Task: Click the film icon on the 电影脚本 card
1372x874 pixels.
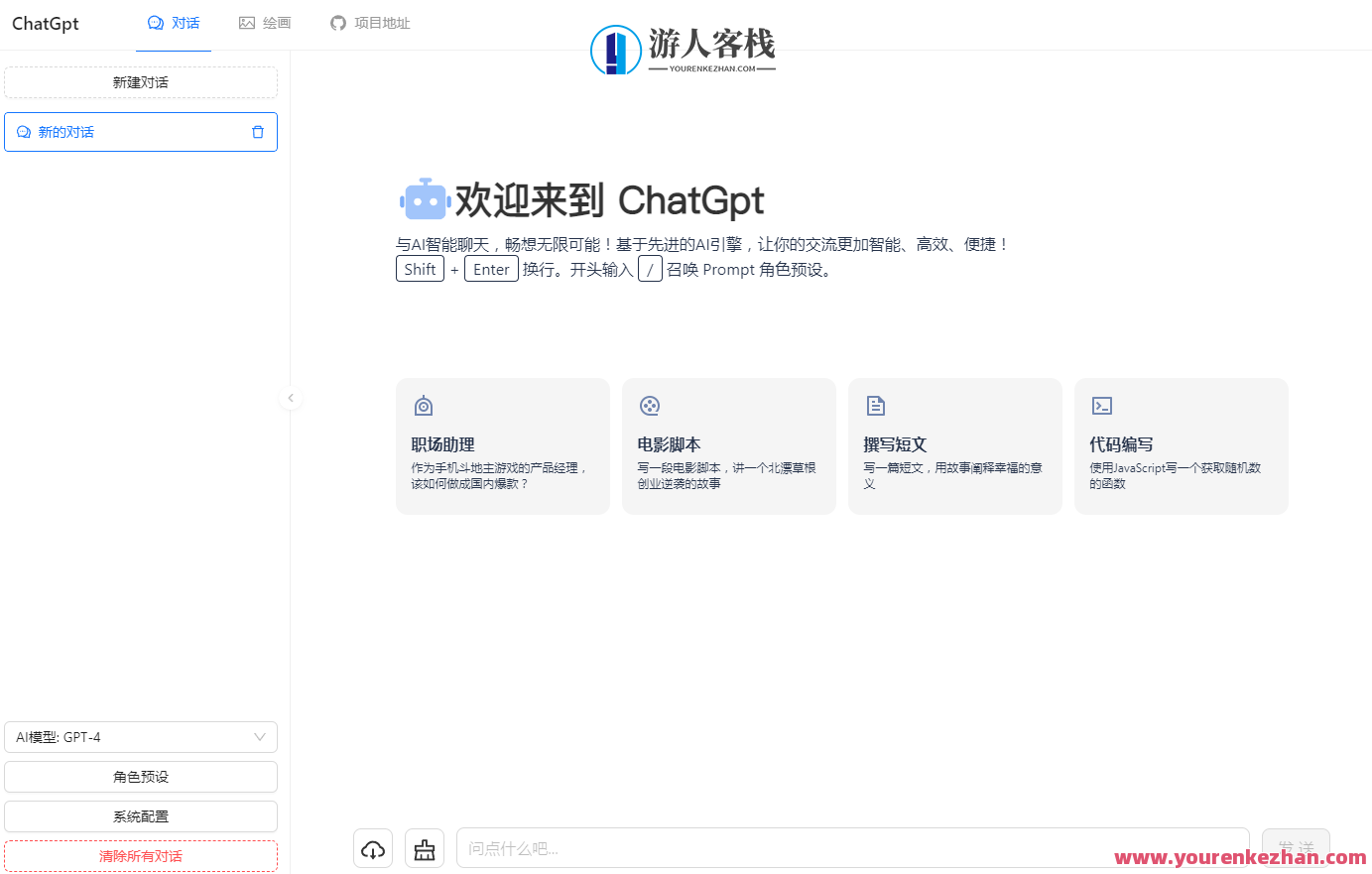Action: 650,405
